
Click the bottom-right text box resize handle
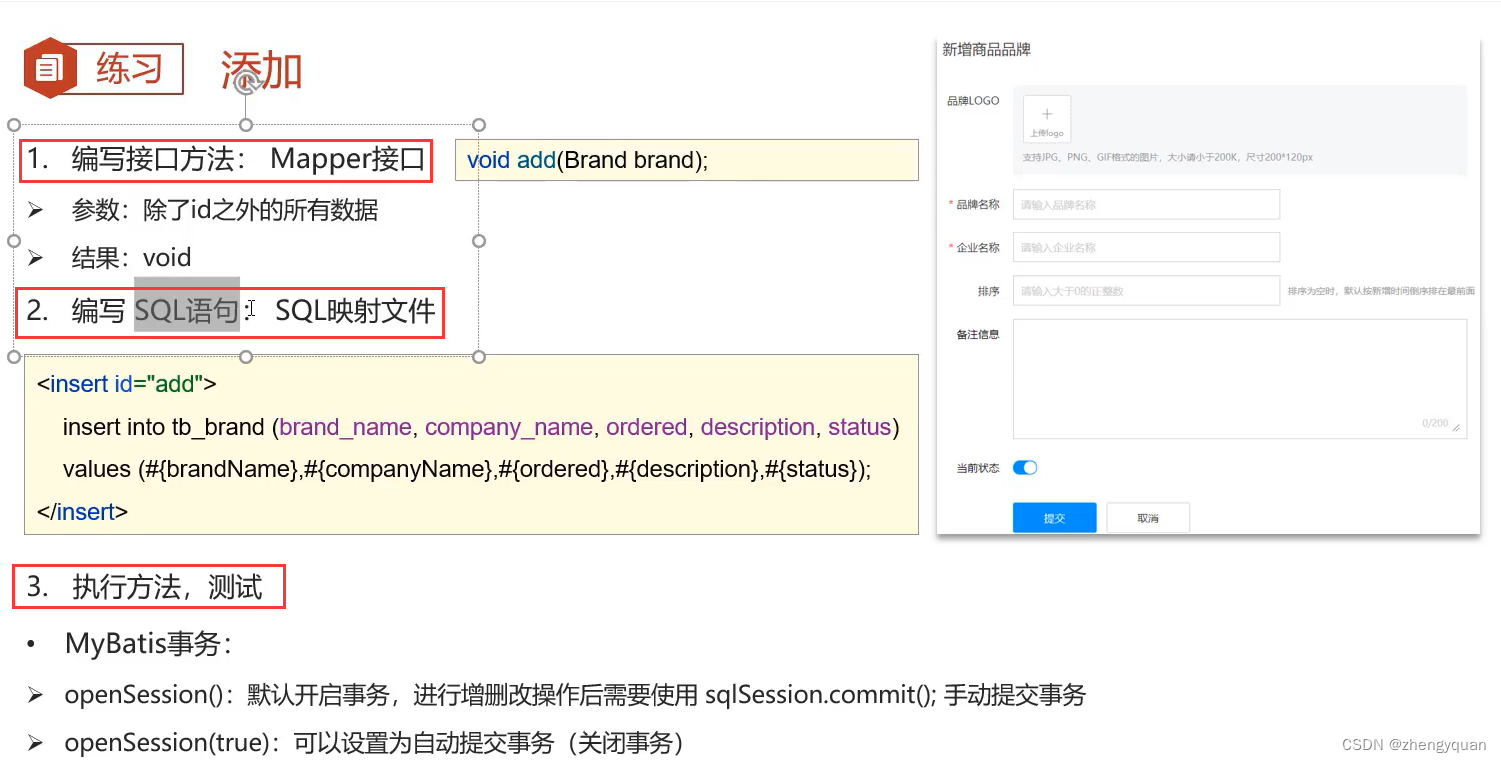pyautogui.click(x=479, y=357)
